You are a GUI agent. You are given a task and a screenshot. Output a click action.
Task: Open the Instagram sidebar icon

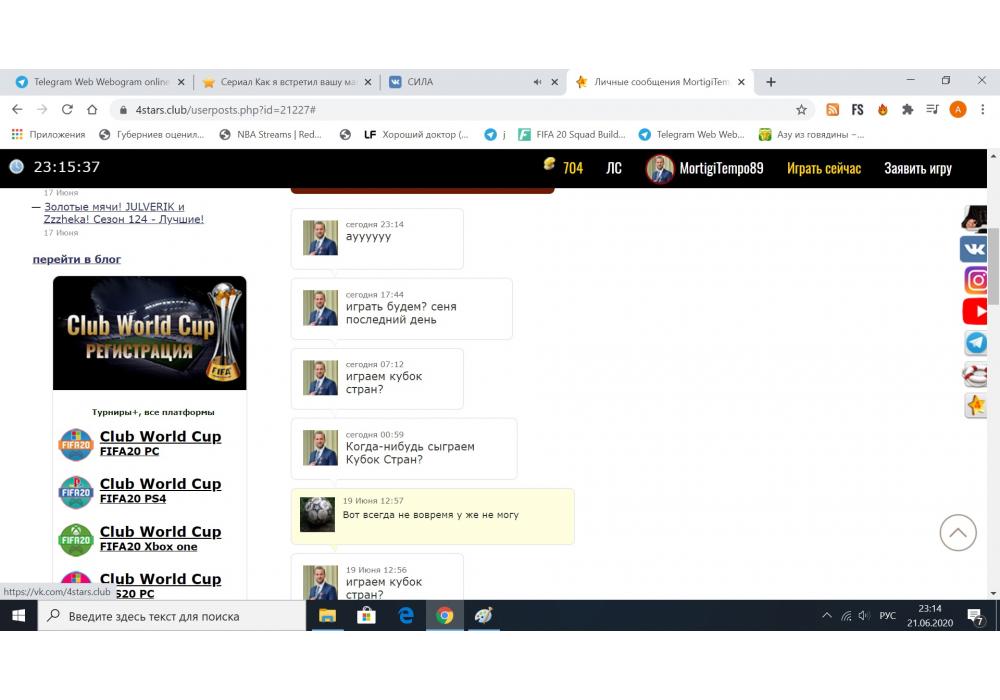point(976,281)
